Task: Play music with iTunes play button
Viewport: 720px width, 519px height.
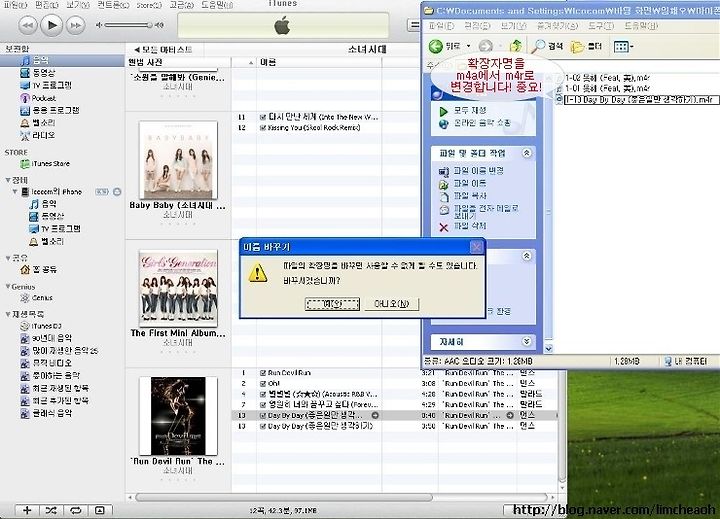Action: [51, 25]
